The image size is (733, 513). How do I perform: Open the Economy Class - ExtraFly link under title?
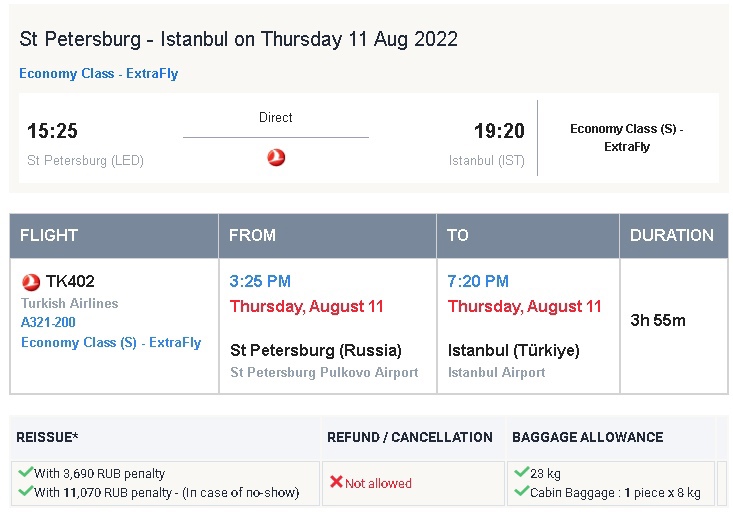click(x=99, y=73)
